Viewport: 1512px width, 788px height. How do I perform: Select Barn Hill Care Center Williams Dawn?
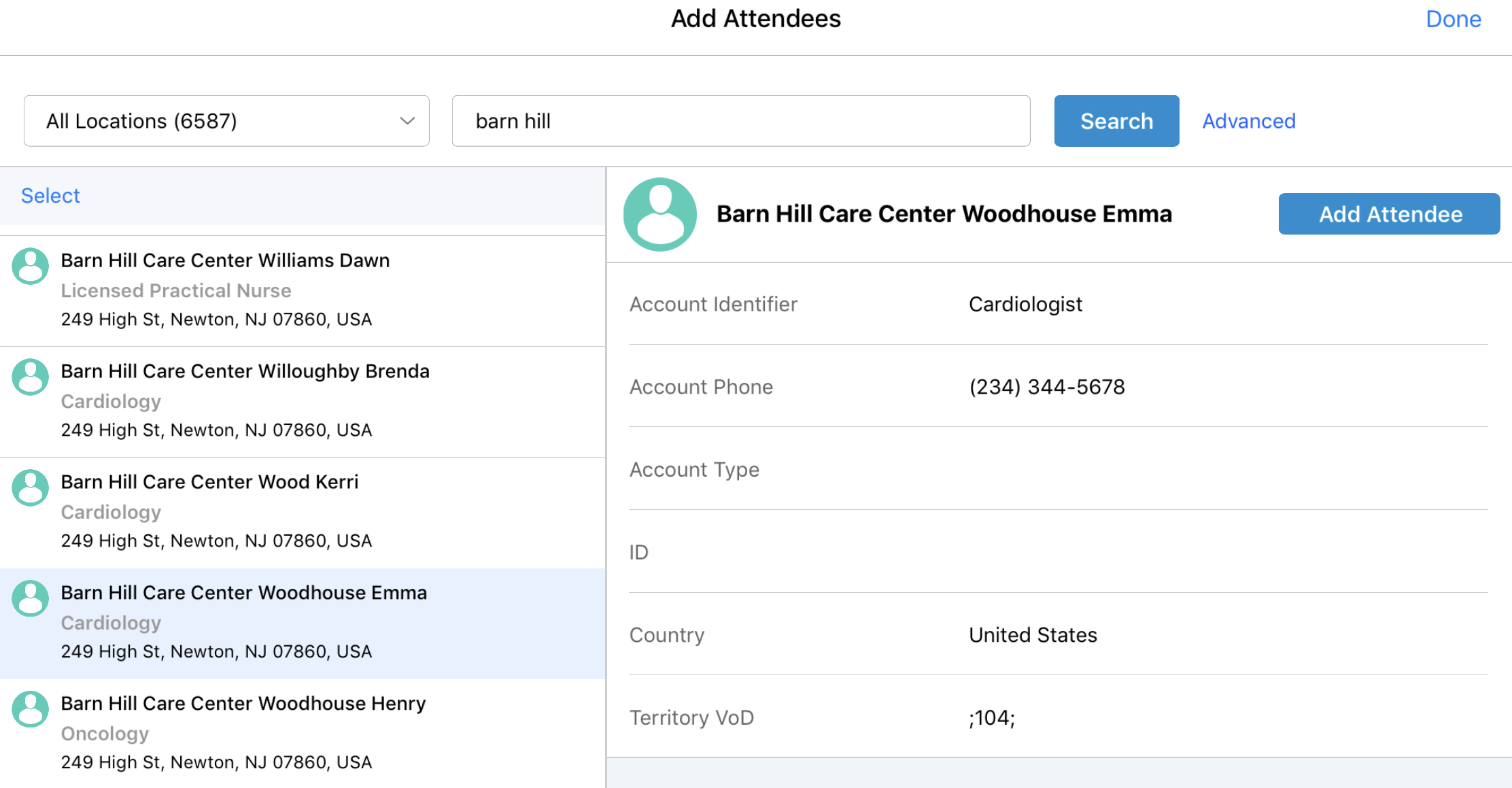coord(225,260)
